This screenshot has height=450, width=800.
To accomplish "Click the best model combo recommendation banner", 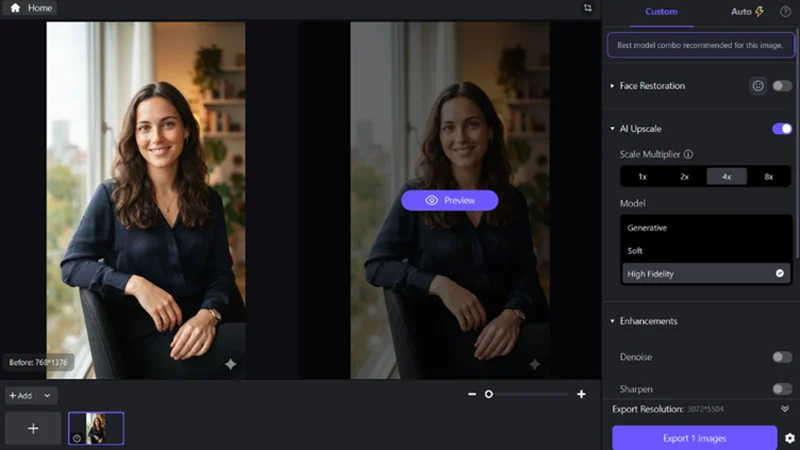I will 701,45.
